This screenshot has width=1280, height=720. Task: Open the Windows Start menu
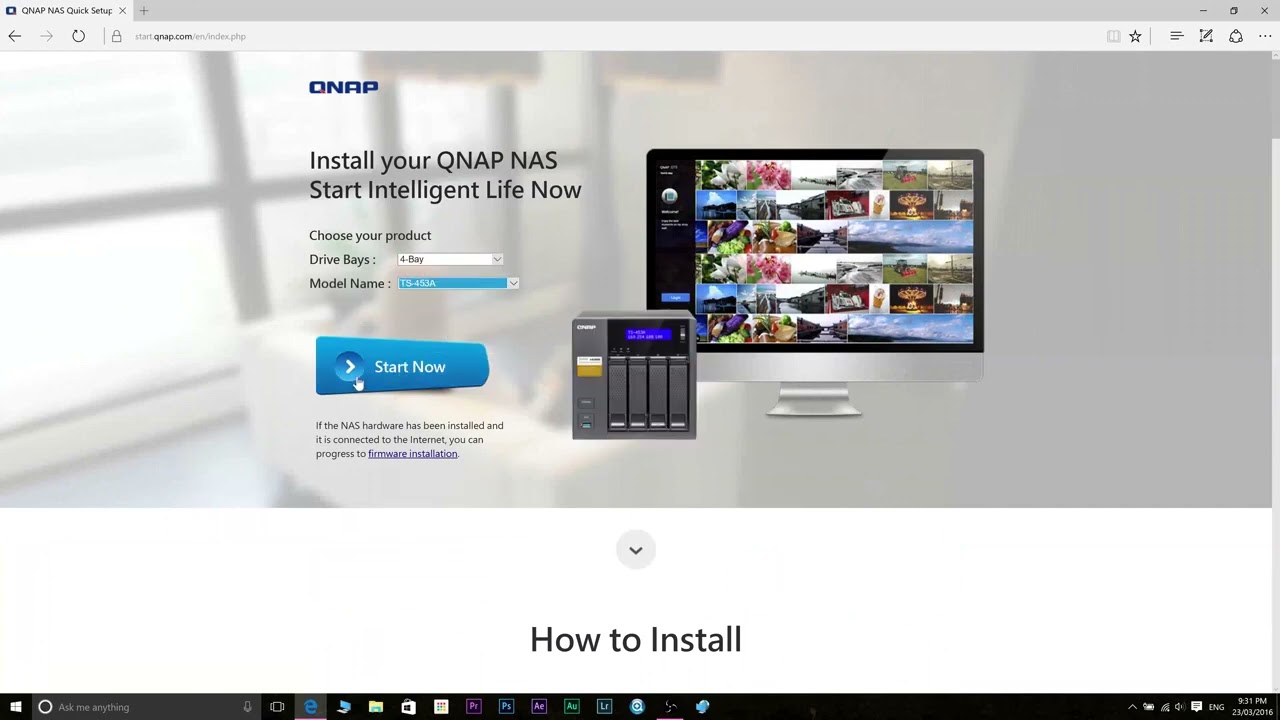click(x=16, y=706)
